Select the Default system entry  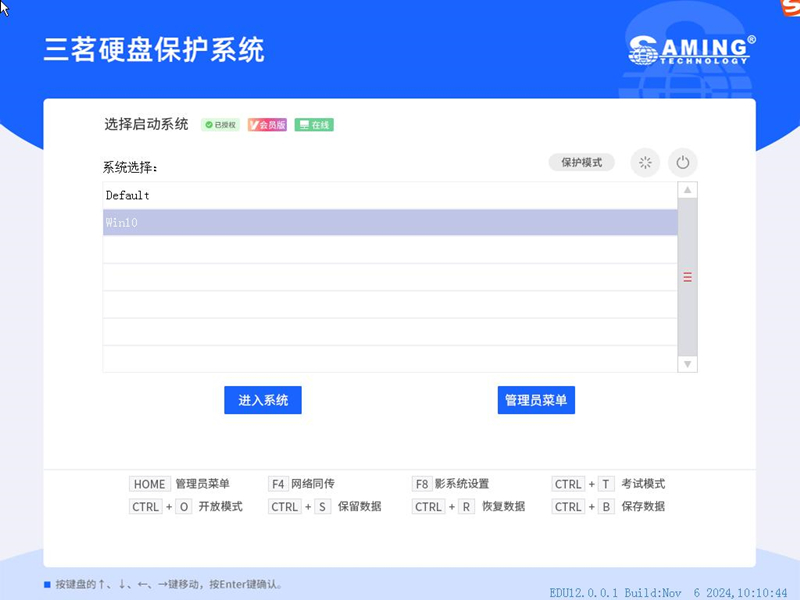coord(390,196)
